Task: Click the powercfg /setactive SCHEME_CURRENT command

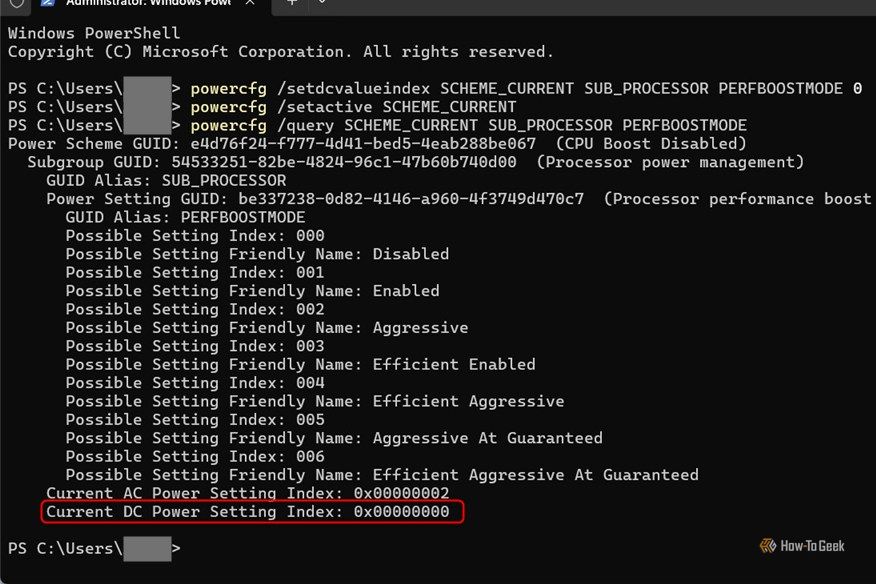Action: 353,107
